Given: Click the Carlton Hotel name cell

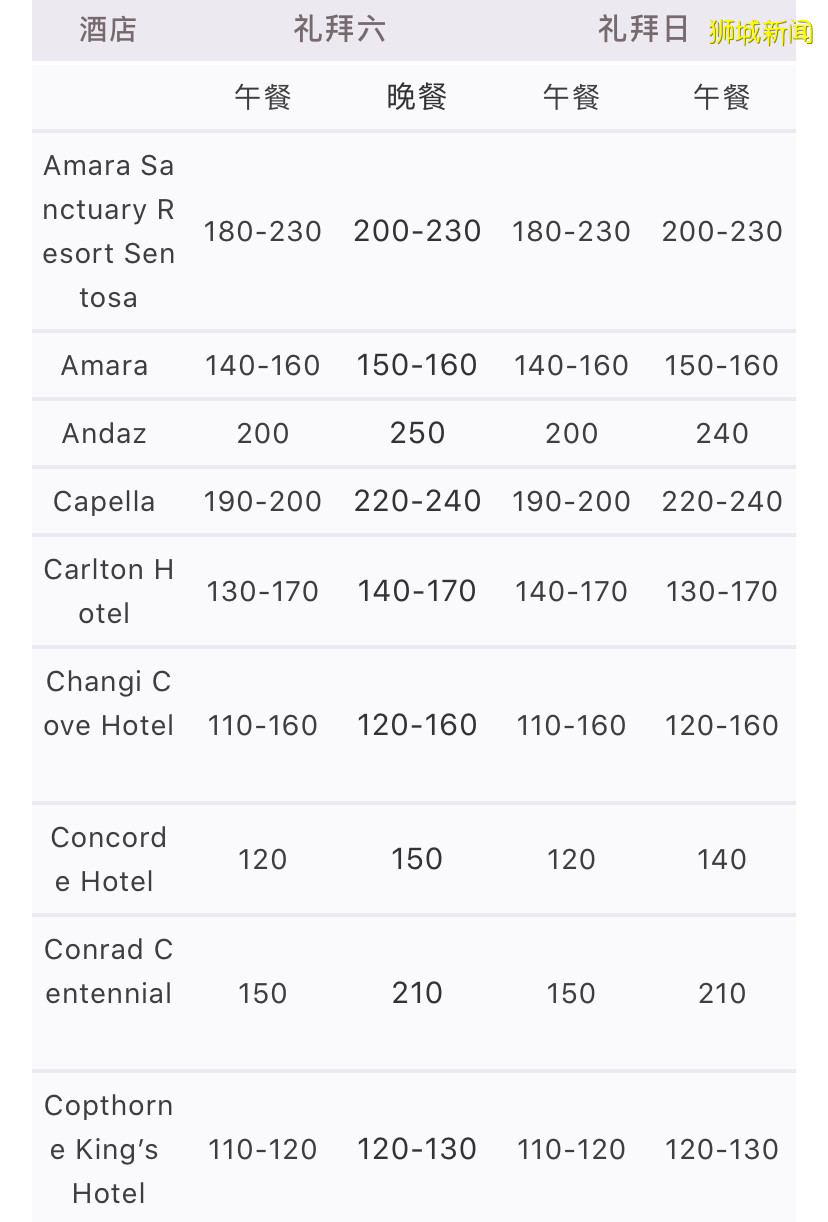Looking at the screenshot, I should (x=108, y=591).
